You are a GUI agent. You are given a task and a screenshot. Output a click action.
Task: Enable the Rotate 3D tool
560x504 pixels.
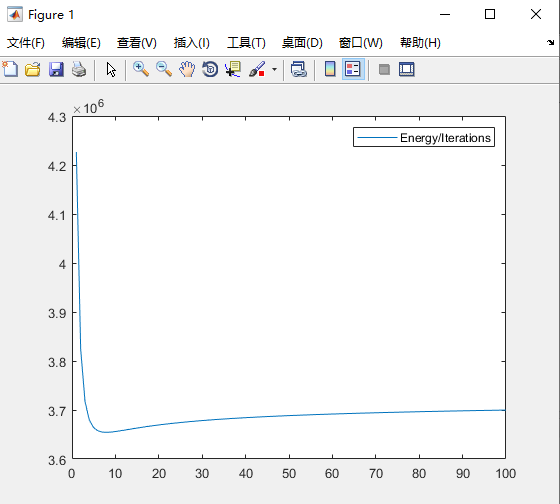coord(210,69)
